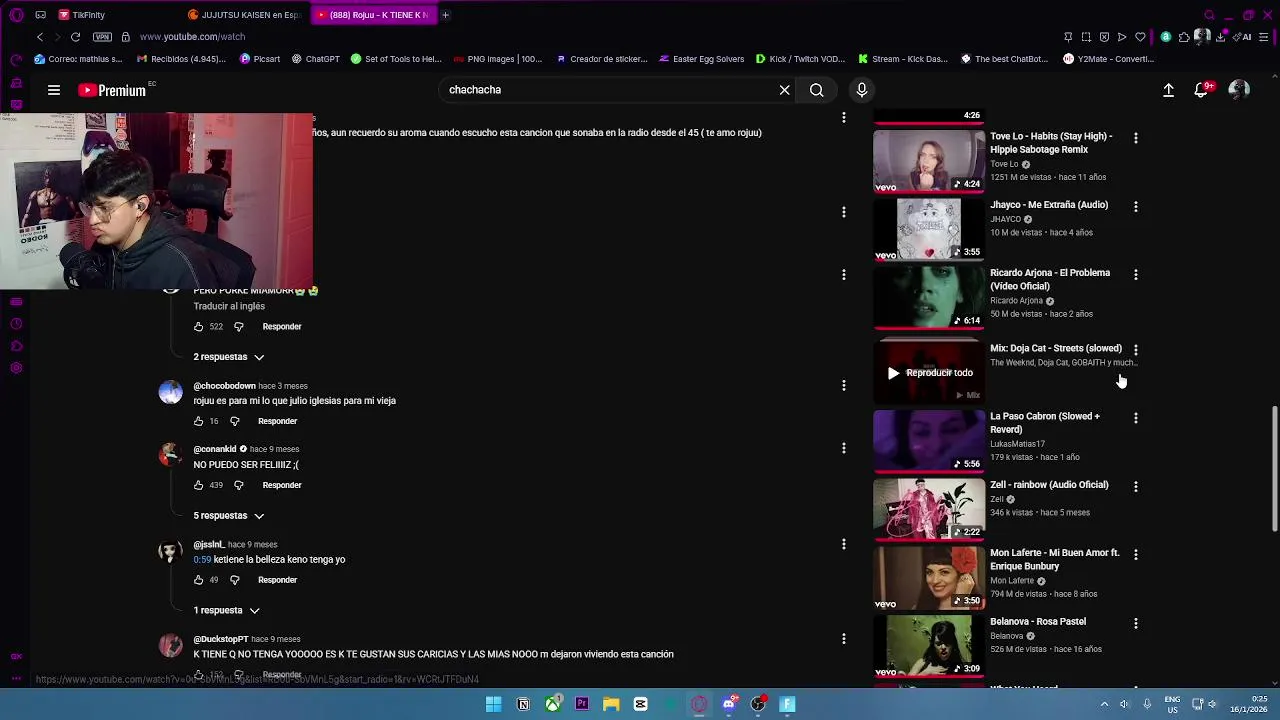1280x720 pixels.
Task: Open the browser AI assistant button
Action: [x=1243, y=37]
